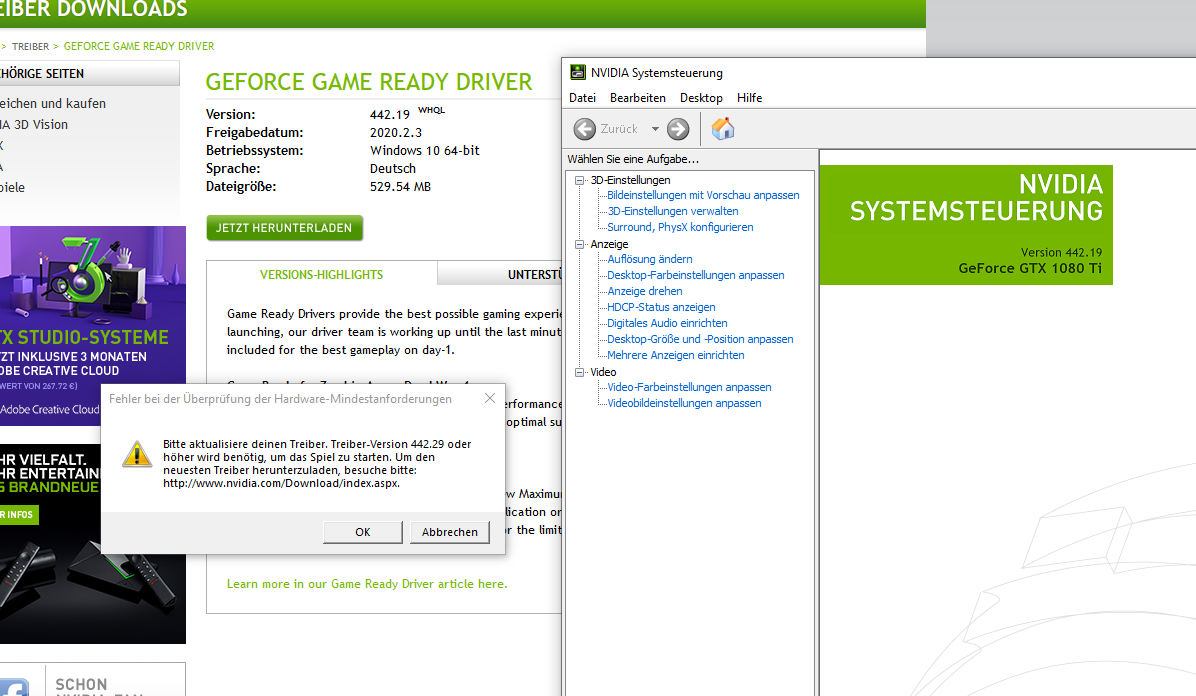Click the green INFOS button on Shield ad
Viewport: 1196px width, 696px height.
(19, 514)
